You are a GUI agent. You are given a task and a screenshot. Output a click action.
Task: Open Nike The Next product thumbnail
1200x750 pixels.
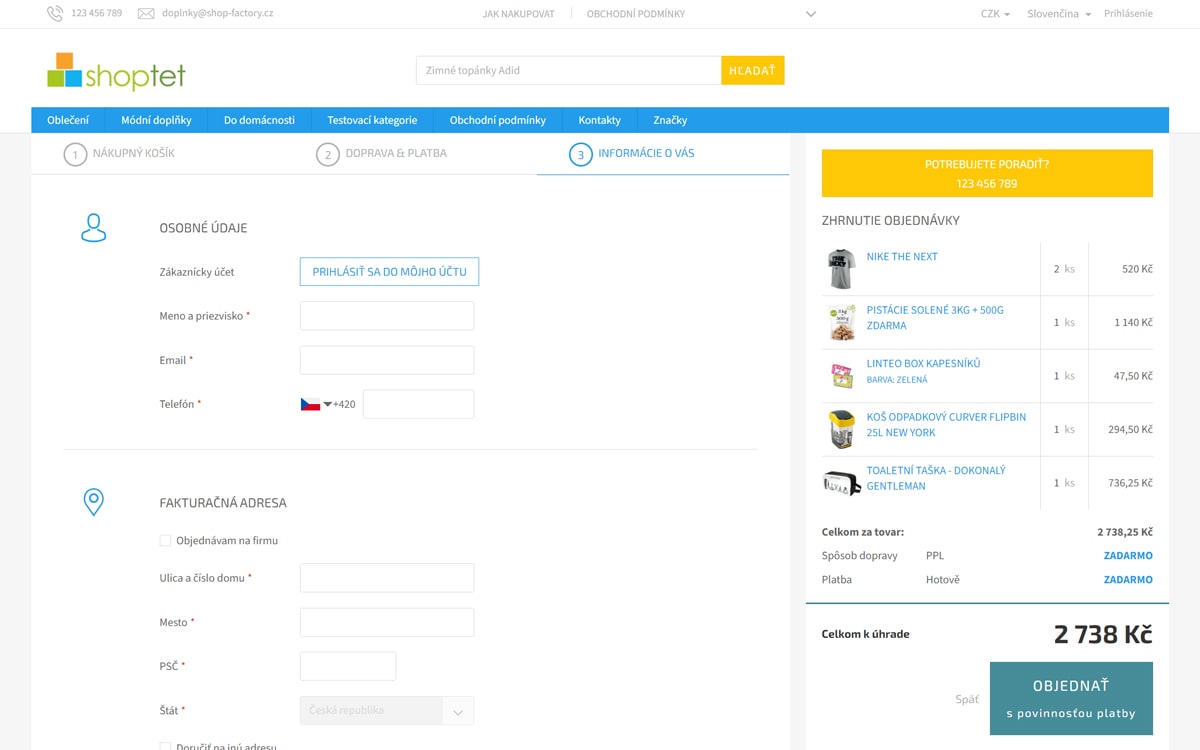point(842,269)
